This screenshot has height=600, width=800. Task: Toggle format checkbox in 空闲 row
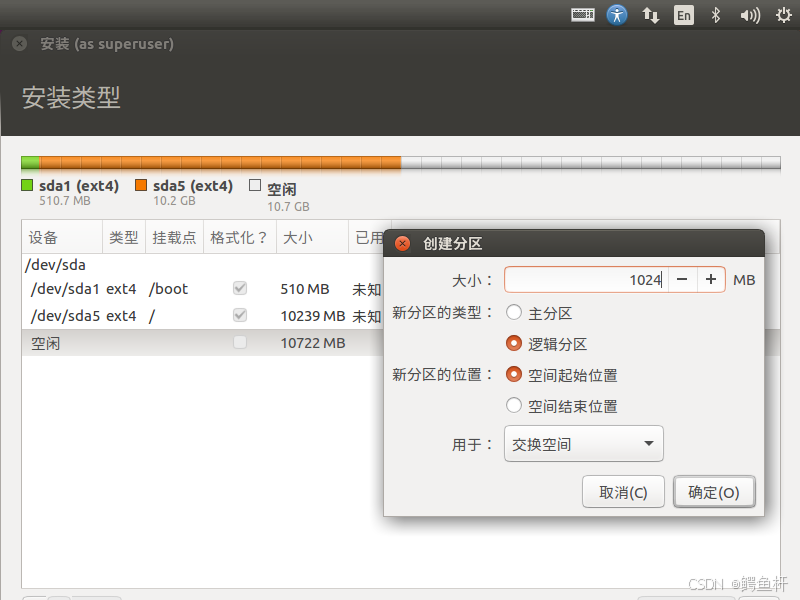coord(240,342)
